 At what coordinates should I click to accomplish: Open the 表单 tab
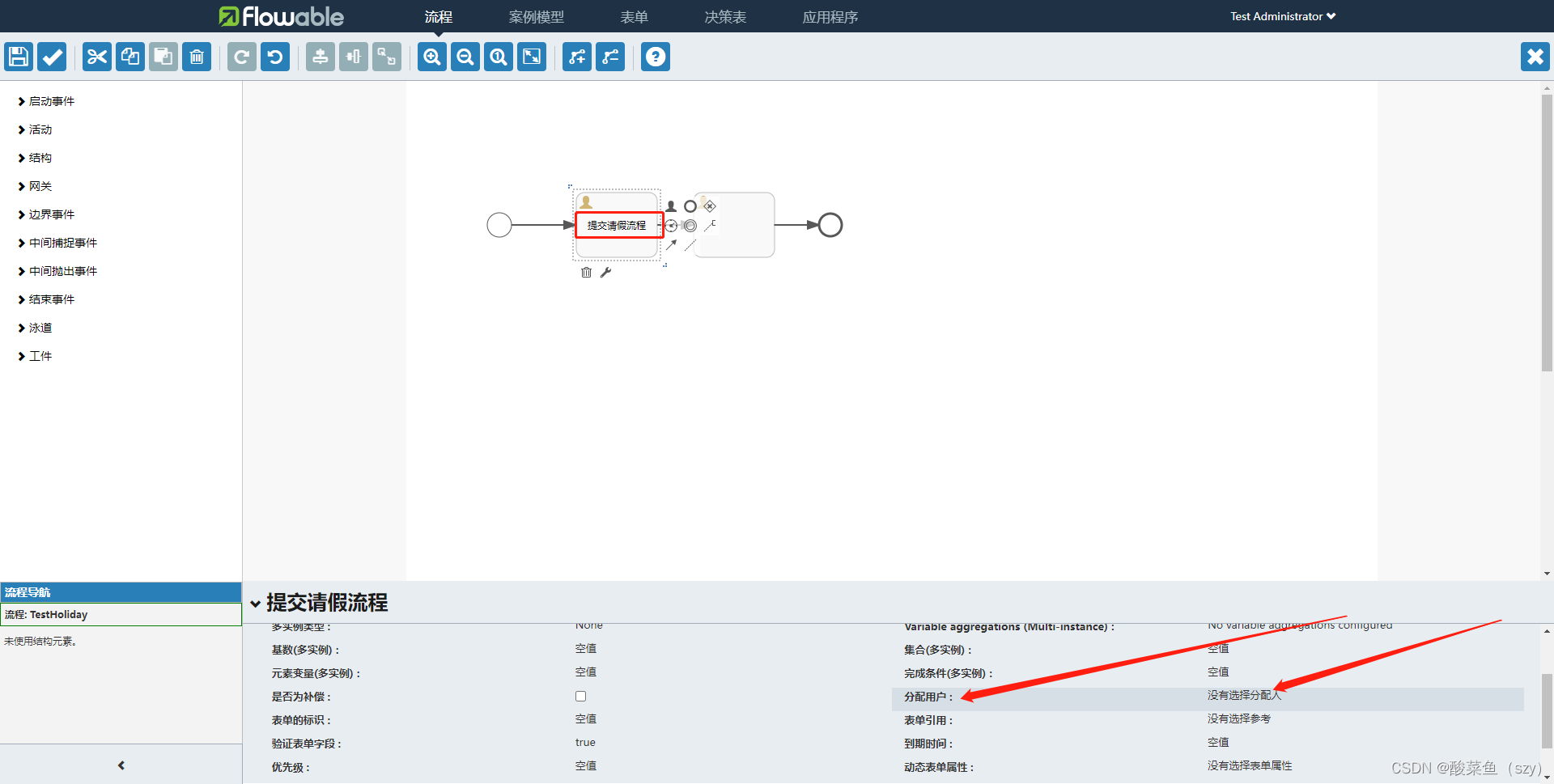coord(635,17)
